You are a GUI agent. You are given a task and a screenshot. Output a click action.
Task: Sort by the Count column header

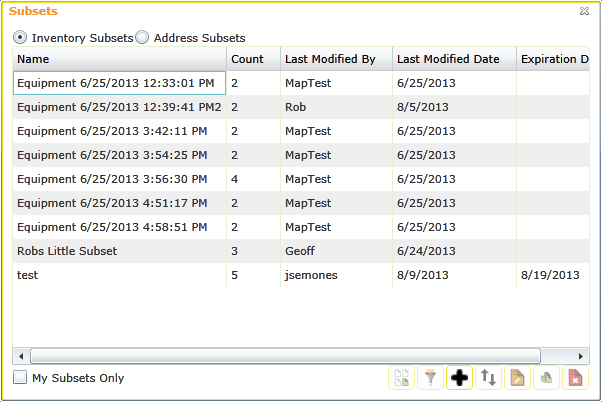point(253,59)
